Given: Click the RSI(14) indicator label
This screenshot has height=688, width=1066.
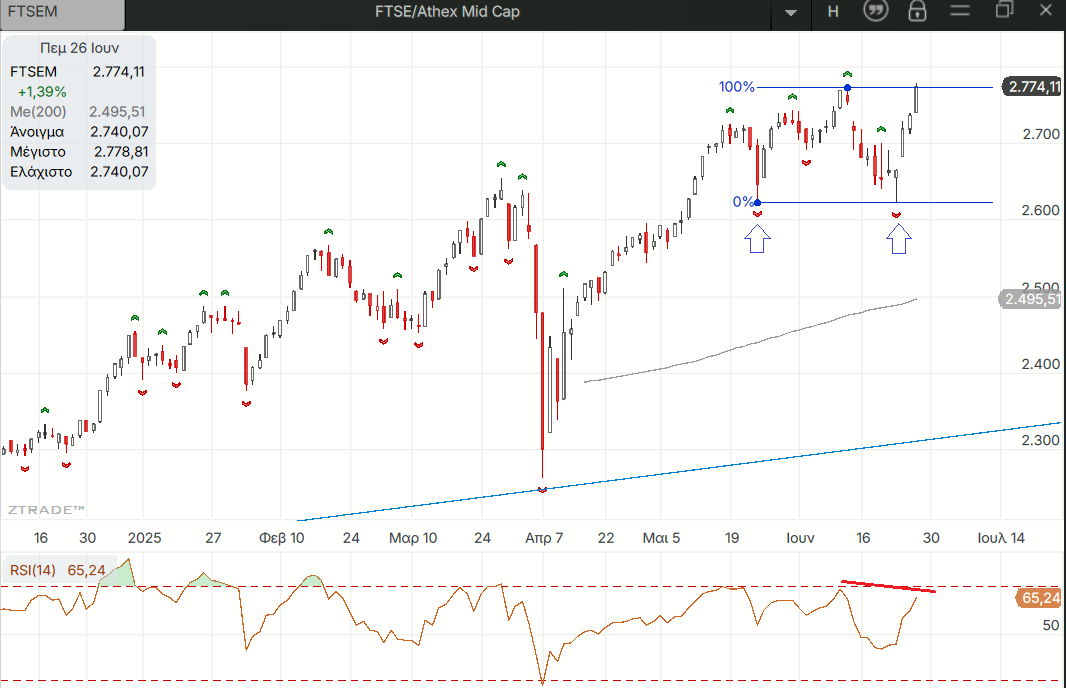Looking at the screenshot, I should coord(33,570).
